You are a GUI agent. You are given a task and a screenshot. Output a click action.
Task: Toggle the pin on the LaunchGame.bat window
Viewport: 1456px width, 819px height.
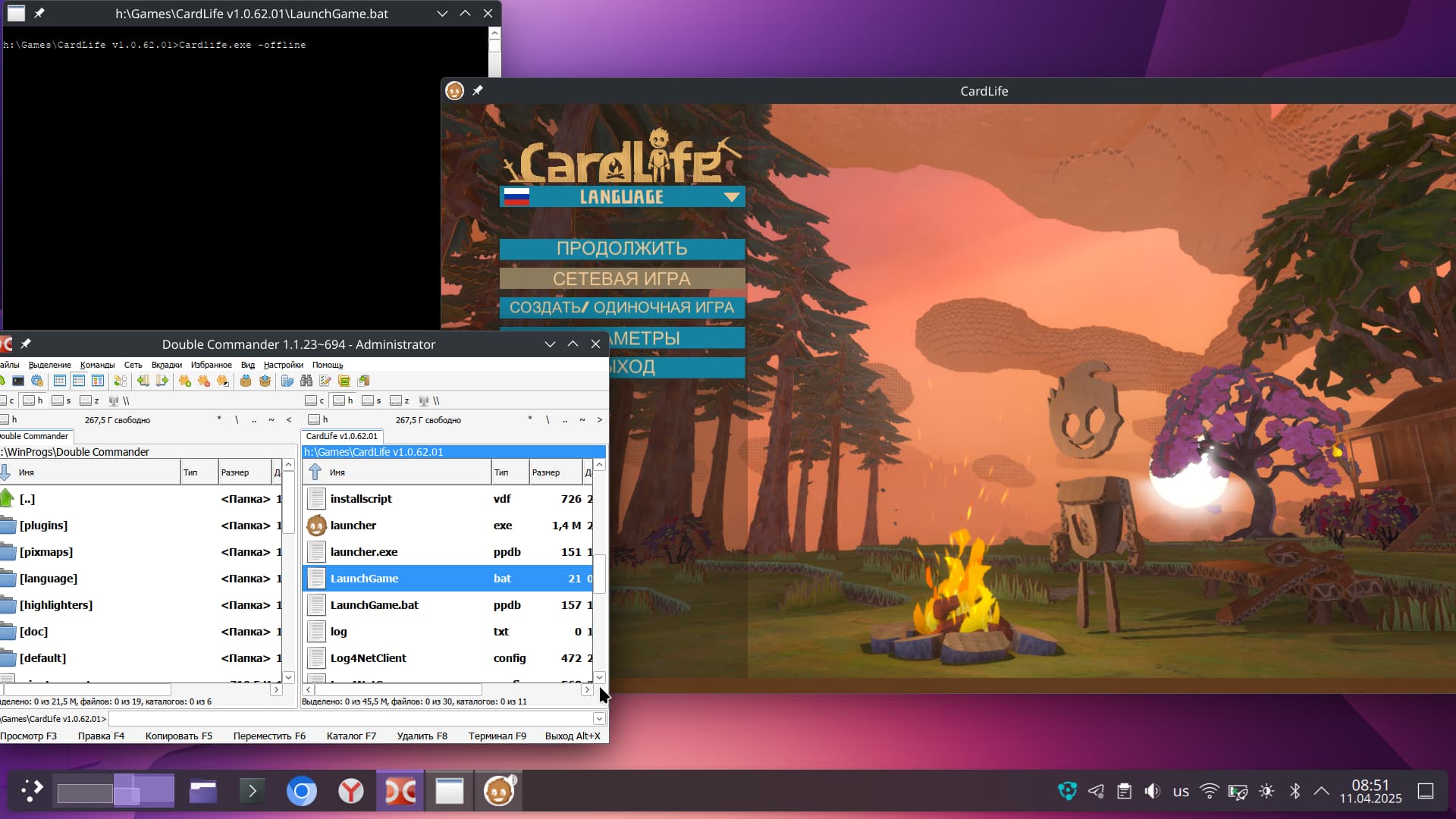pyautogui.click(x=39, y=13)
